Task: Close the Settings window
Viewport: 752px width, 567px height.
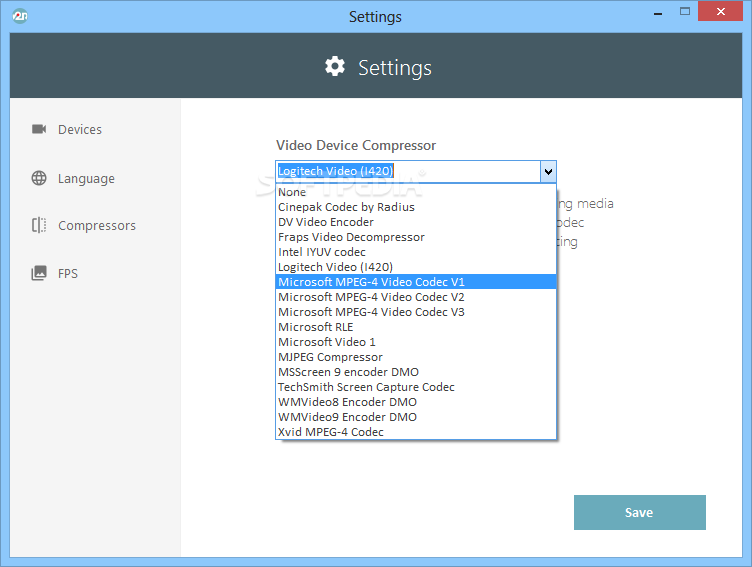Action: tap(720, 12)
